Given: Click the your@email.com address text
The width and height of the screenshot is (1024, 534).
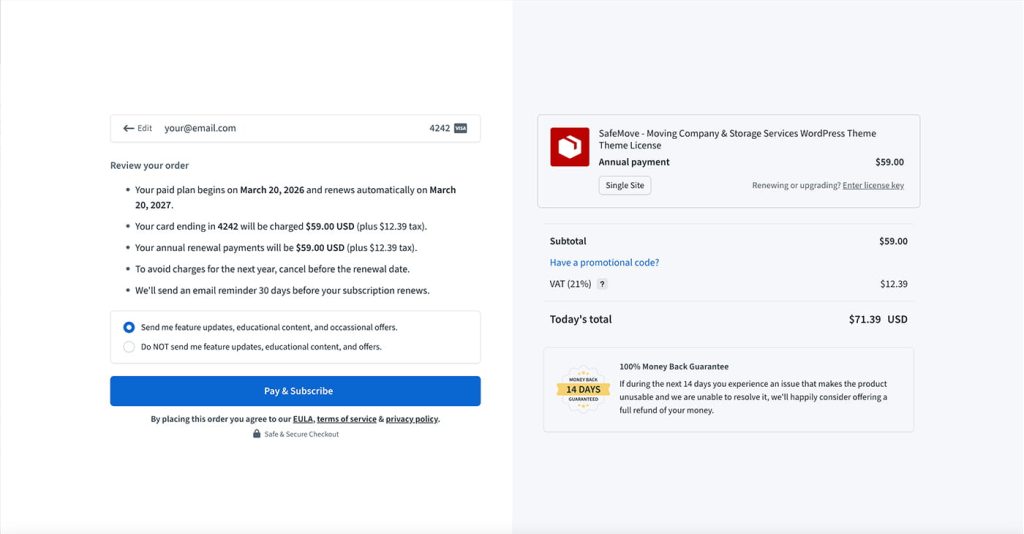Looking at the screenshot, I should 200,129.
